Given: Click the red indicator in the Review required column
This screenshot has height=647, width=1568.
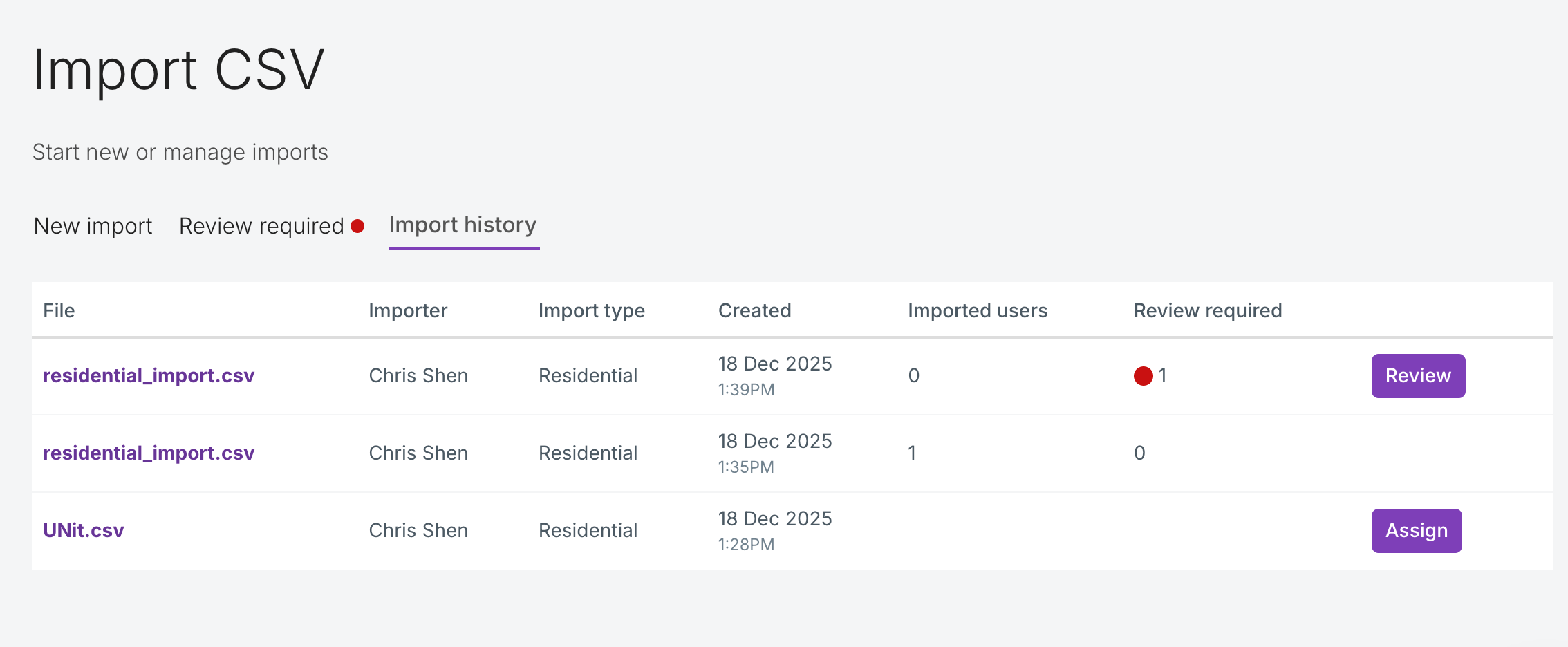Looking at the screenshot, I should 1143,376.
